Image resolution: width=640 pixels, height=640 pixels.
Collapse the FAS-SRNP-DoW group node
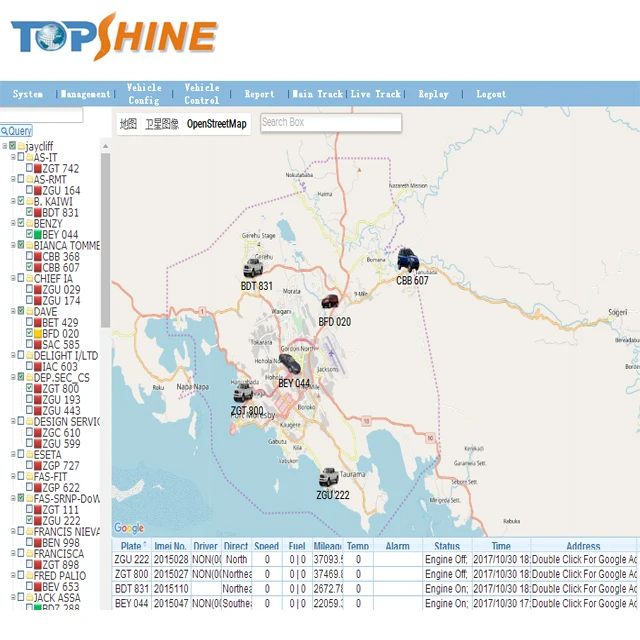click(13, 498)
